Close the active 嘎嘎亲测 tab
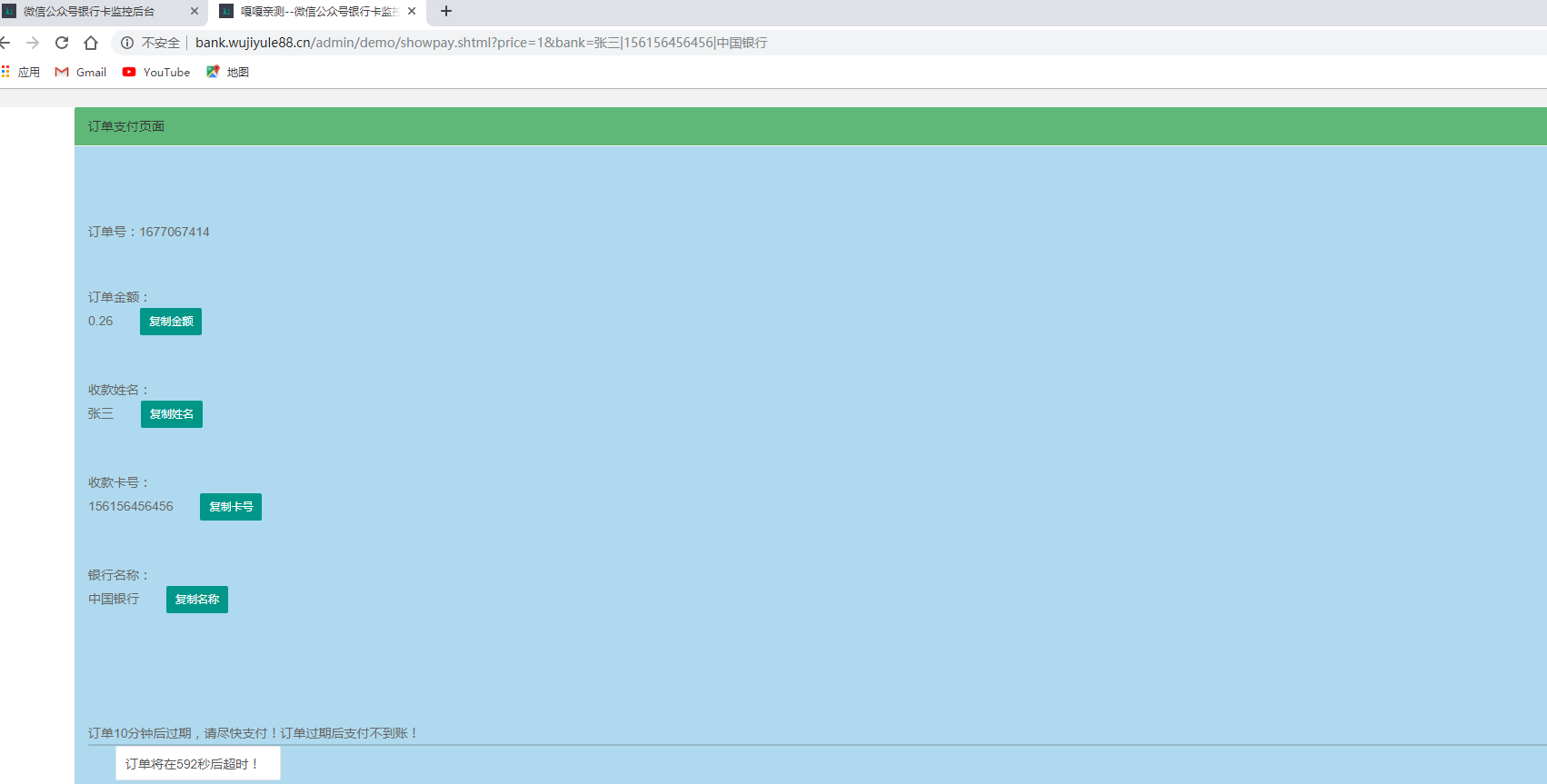The width and height of the screenshot is (1547, 784). (412, 12)
